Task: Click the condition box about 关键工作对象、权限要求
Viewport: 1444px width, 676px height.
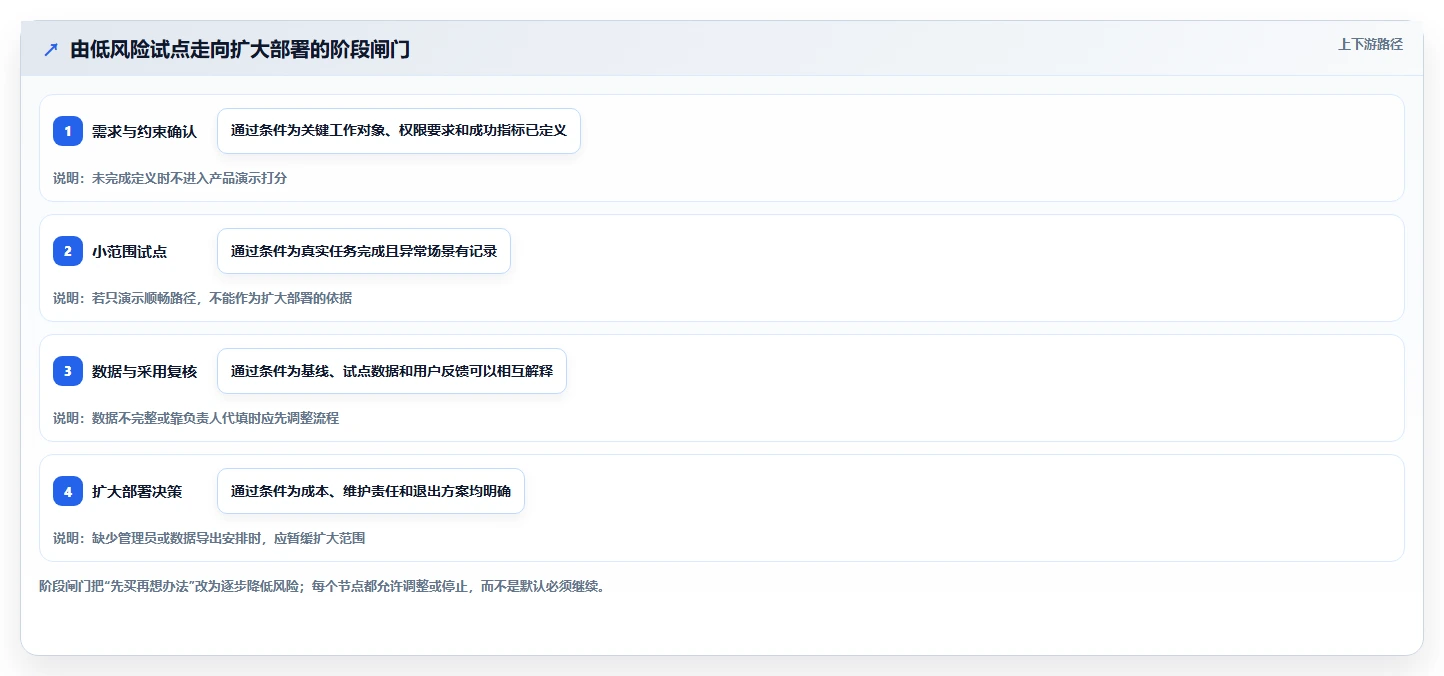Action: 399,131
